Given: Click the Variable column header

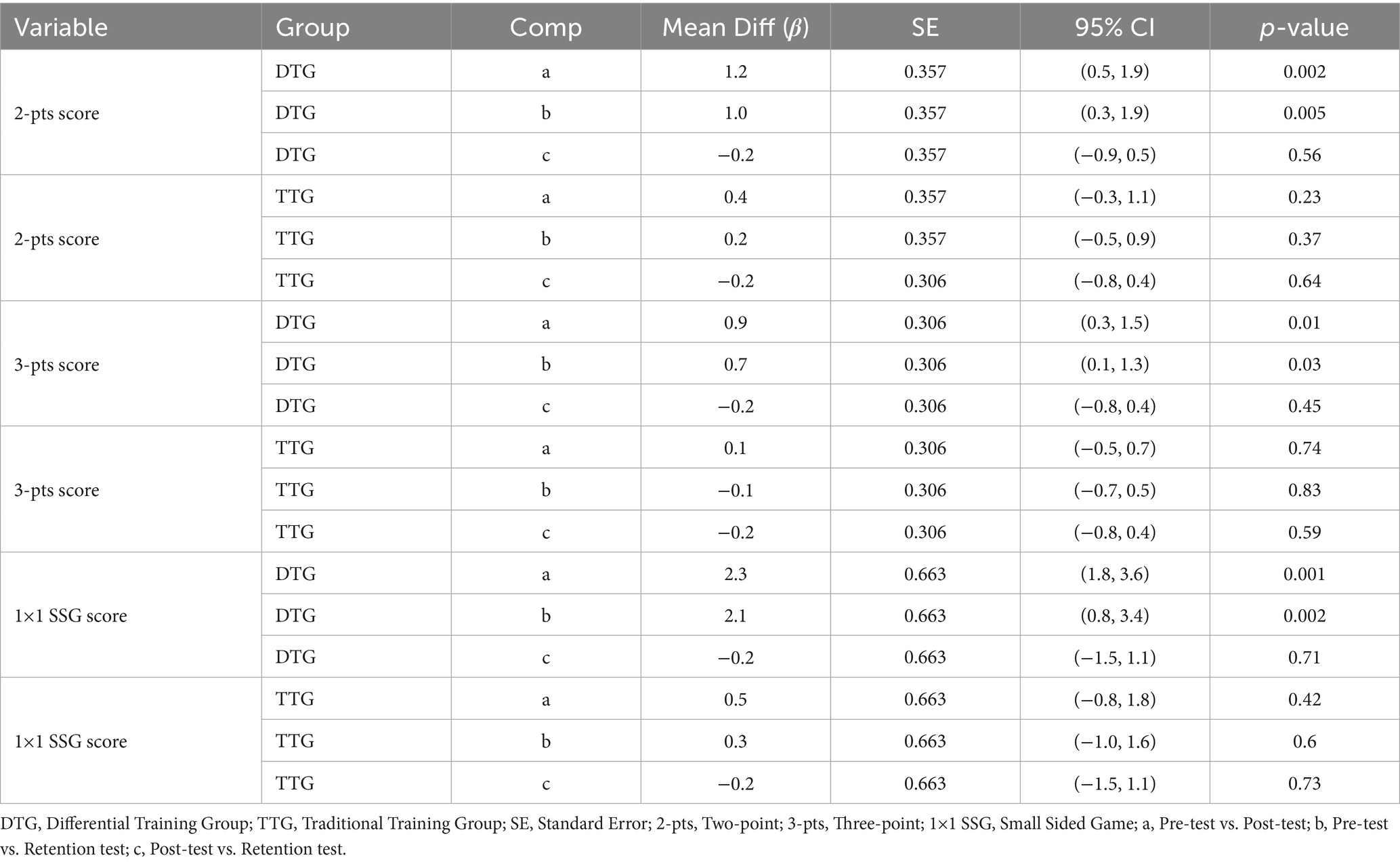Looking at the screenshot, I should tap(61, 27).
